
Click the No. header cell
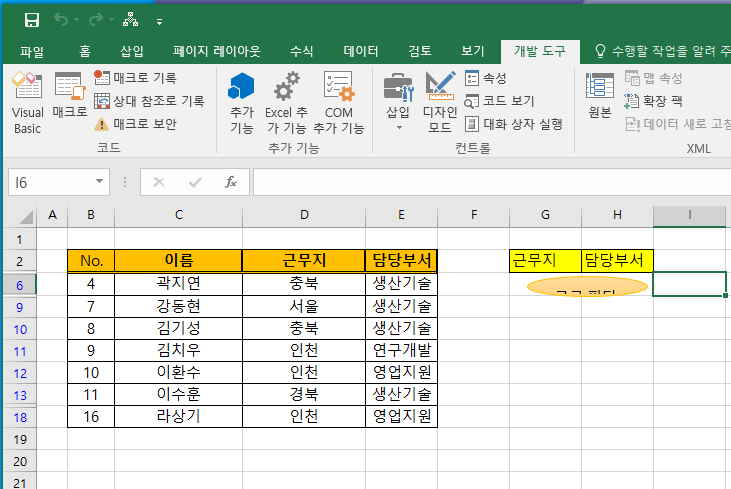[x=91, y=261]
